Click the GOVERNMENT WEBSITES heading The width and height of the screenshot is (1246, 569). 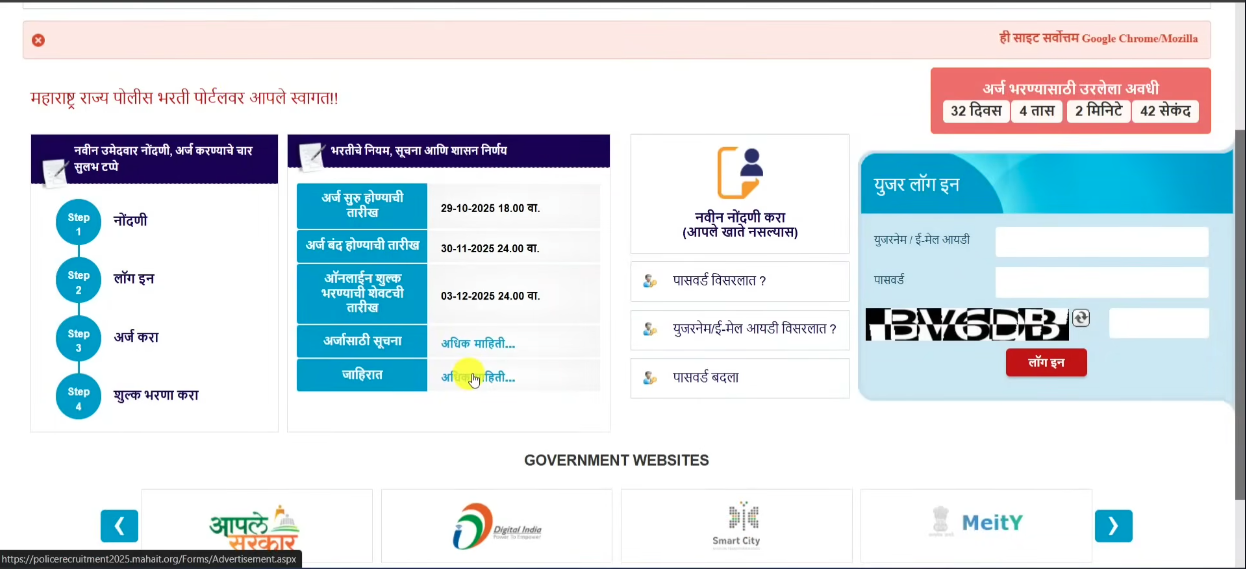(617, 461)
